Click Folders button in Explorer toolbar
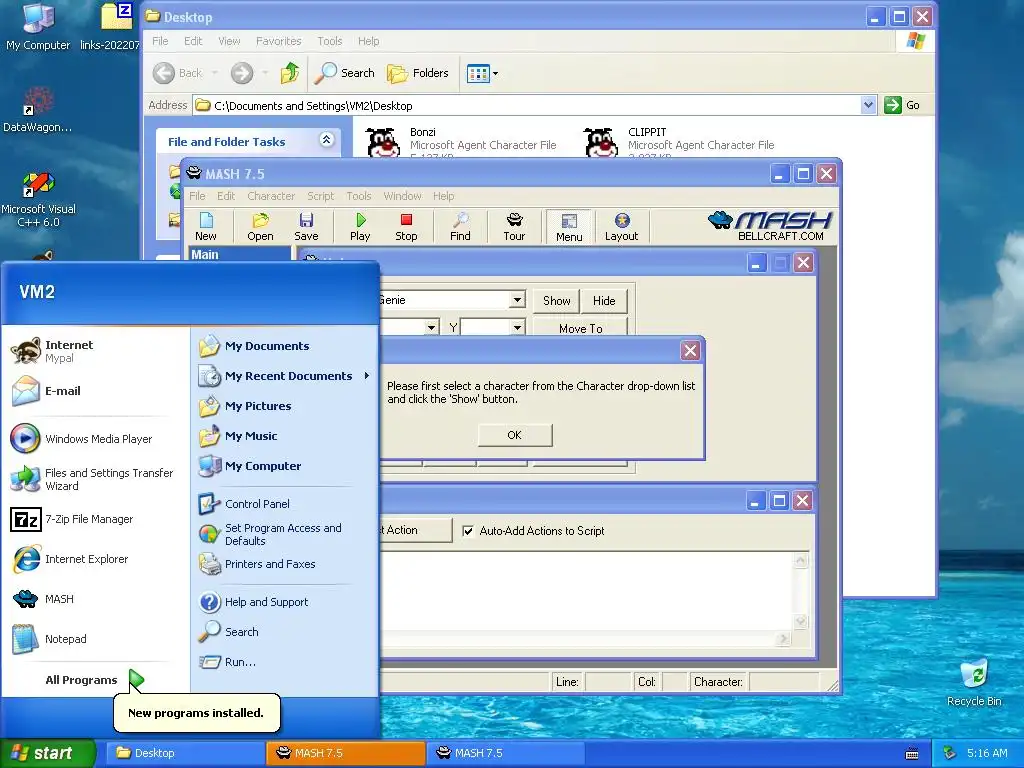Screen dimensions: 1024x768 click(x=418, y=73)
